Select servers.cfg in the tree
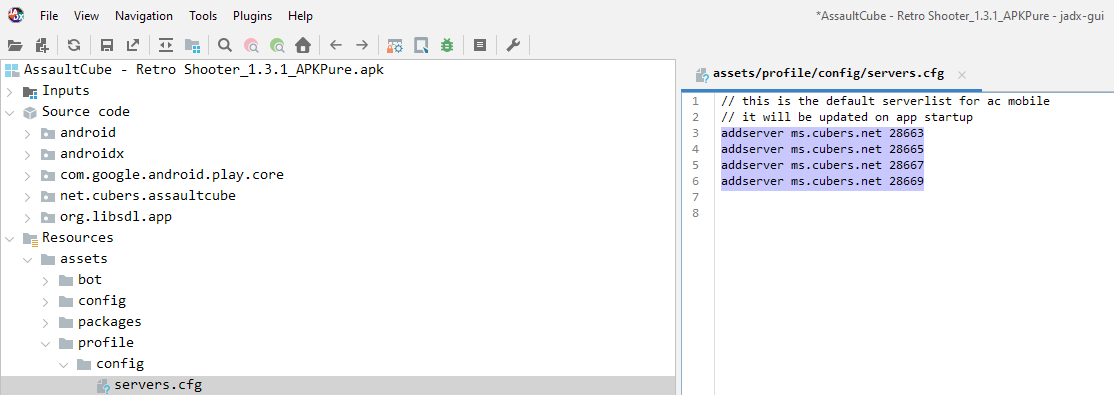Viewport: 1114px width, 396px height. 158,385
